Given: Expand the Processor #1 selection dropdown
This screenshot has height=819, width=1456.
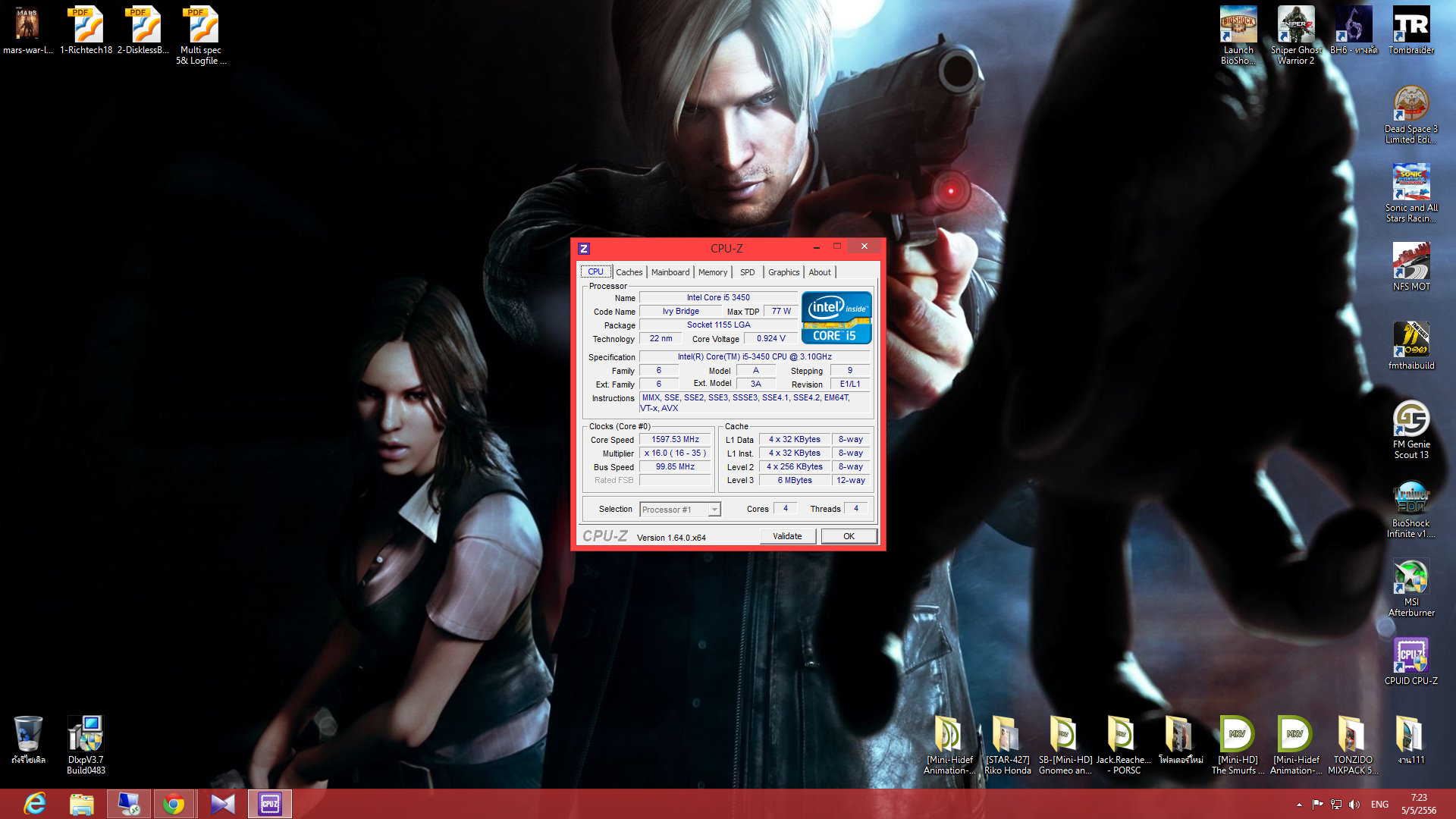Looking at the screenshot, I should (x=714, y=510).
